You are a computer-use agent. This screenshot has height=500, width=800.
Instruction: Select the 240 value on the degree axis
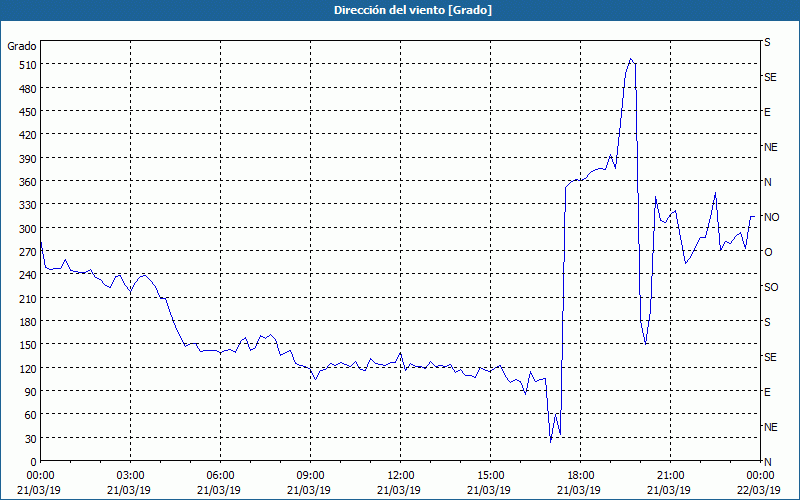(28, 275)
